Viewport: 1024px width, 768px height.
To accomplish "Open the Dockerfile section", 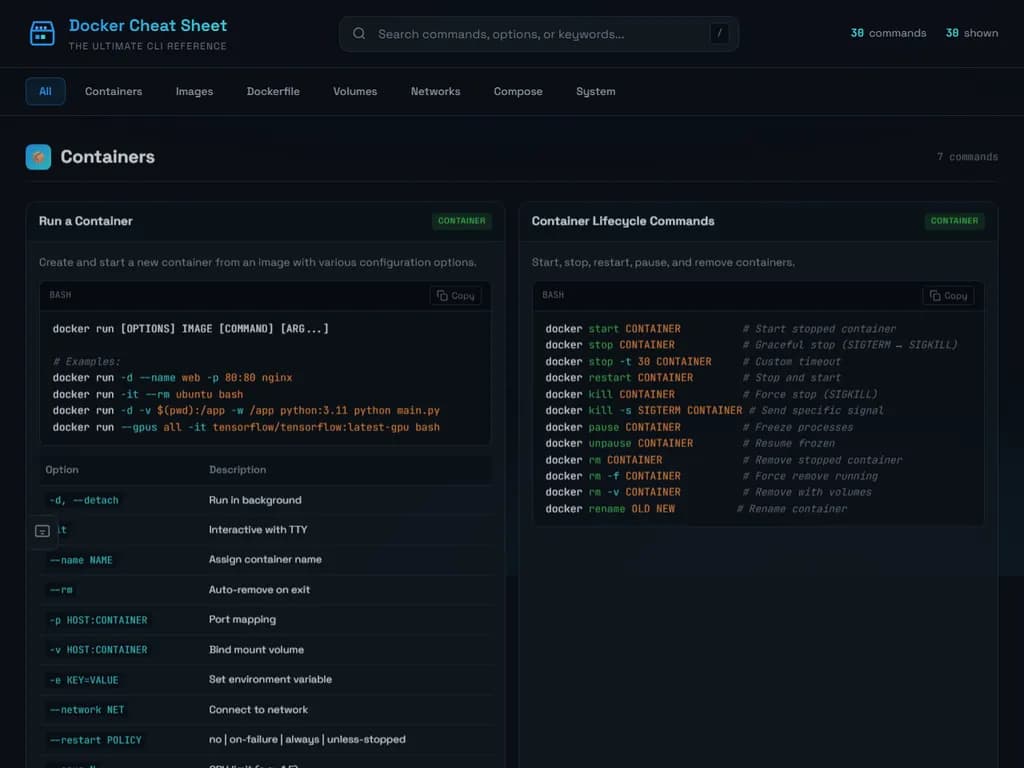I will (273, 91).
